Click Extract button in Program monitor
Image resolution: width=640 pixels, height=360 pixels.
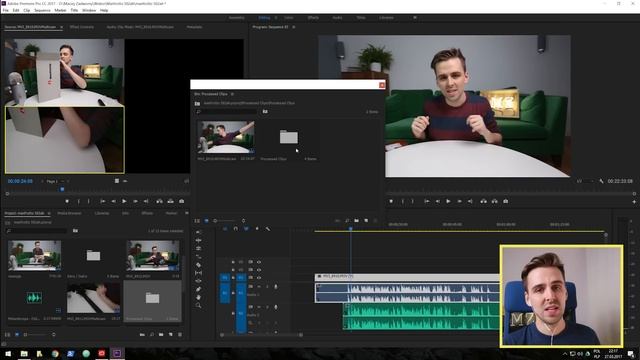tap(494, 201)
